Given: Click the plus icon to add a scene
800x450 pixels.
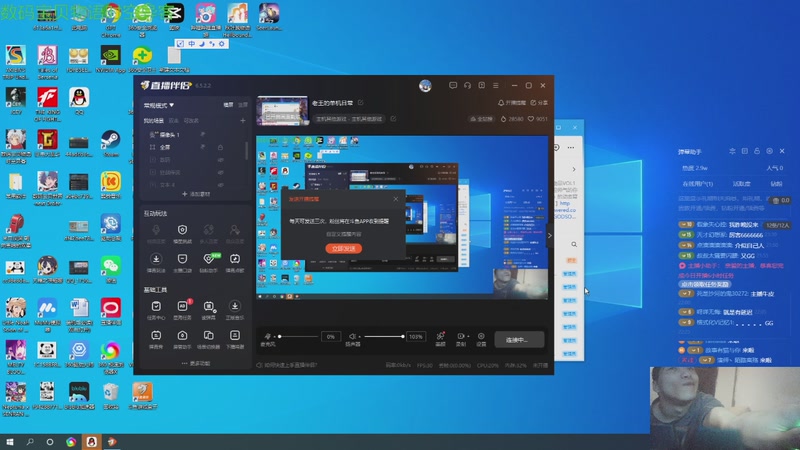Looking at the screenshot, I should coord(243,120).
